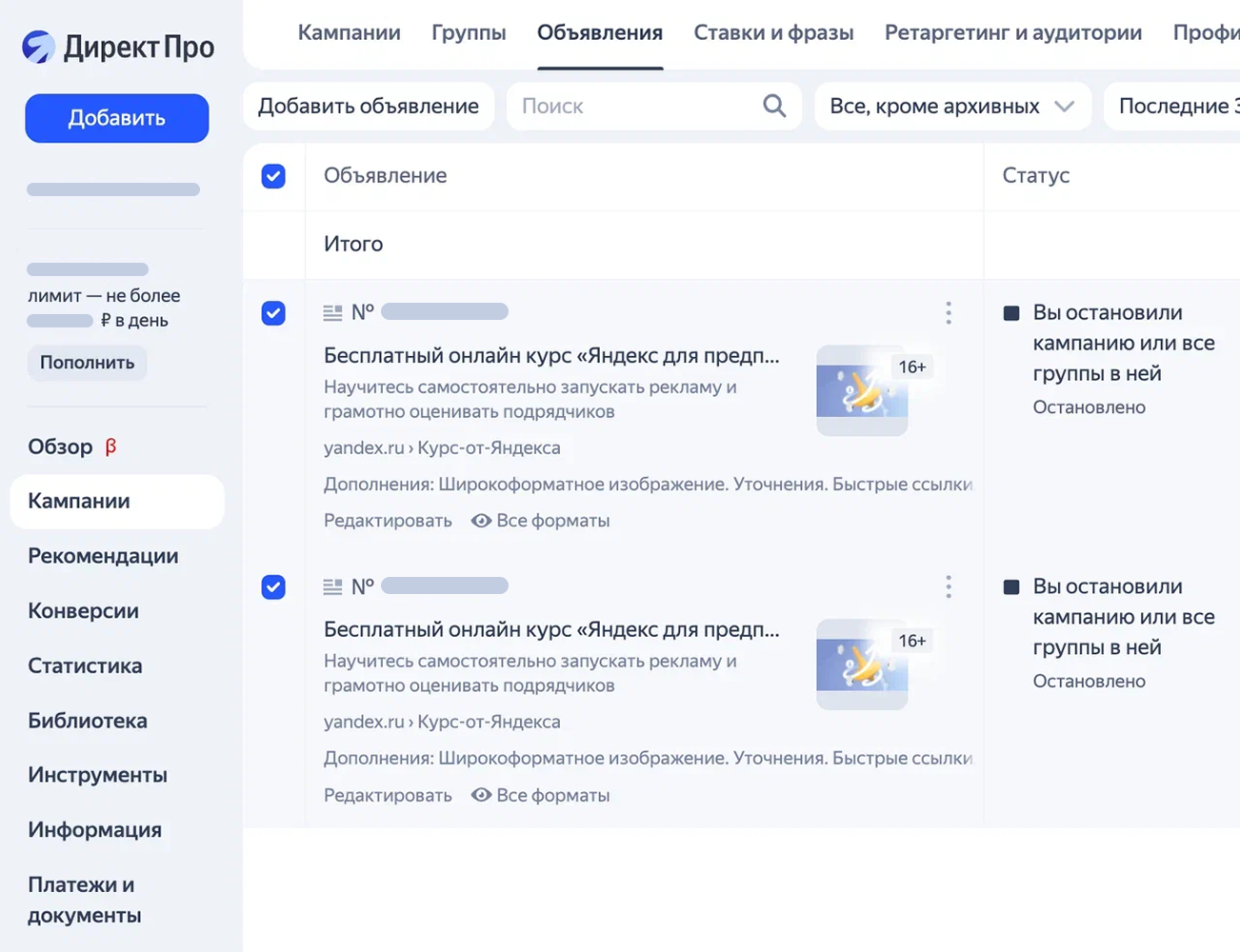1240x952 pixels.
Task: Uncheck the second ad's checkbox
Action: 273,587
